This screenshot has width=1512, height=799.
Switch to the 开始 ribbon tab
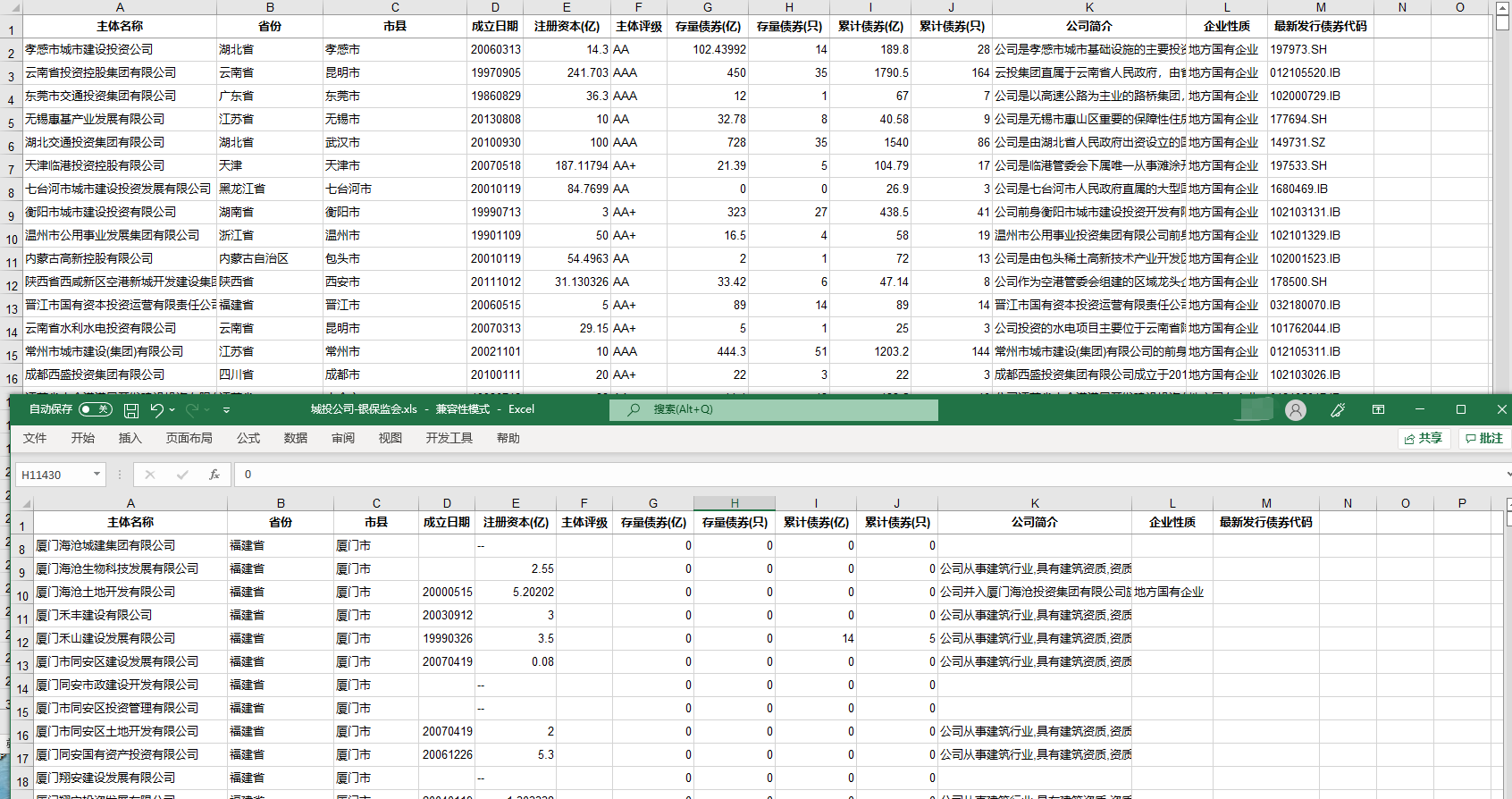pos(83,438)
